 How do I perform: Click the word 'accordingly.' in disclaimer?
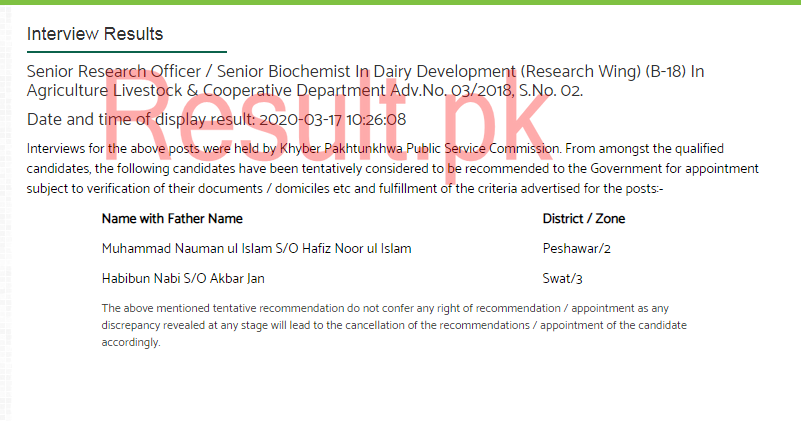click(x=131, y=342)
